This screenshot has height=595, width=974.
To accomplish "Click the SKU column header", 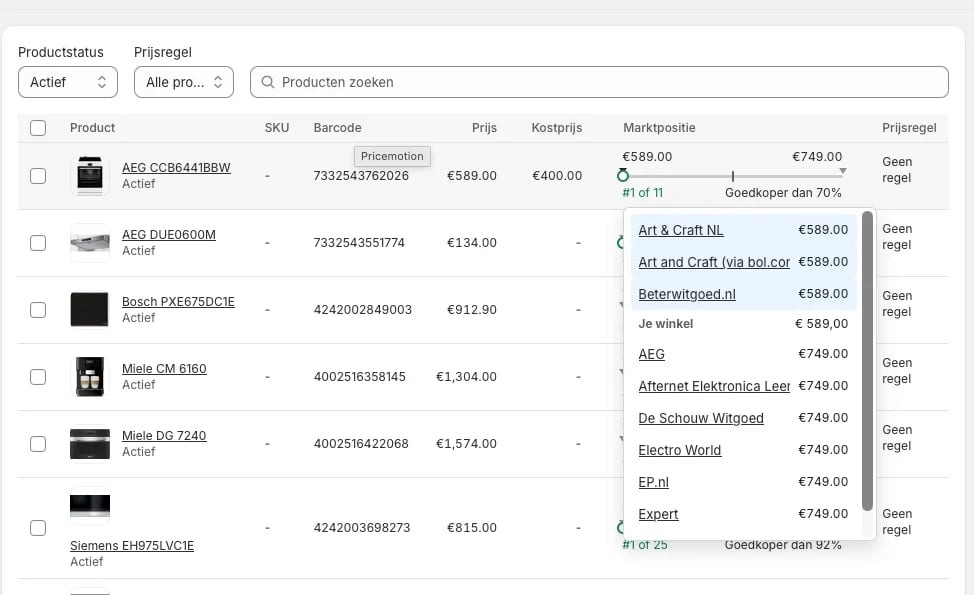I will coord(277,128).
